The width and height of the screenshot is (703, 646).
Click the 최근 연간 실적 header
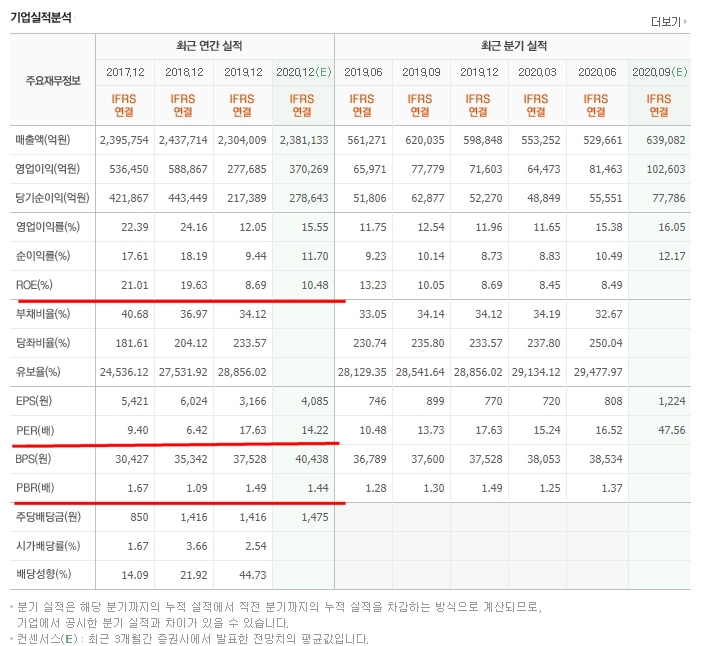(209, 46)
